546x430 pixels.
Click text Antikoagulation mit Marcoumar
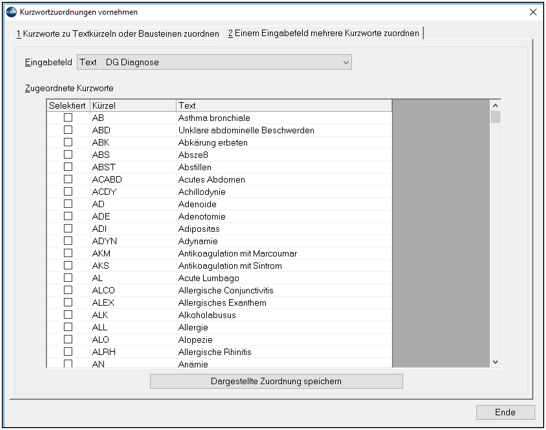(x=237, y=253)
